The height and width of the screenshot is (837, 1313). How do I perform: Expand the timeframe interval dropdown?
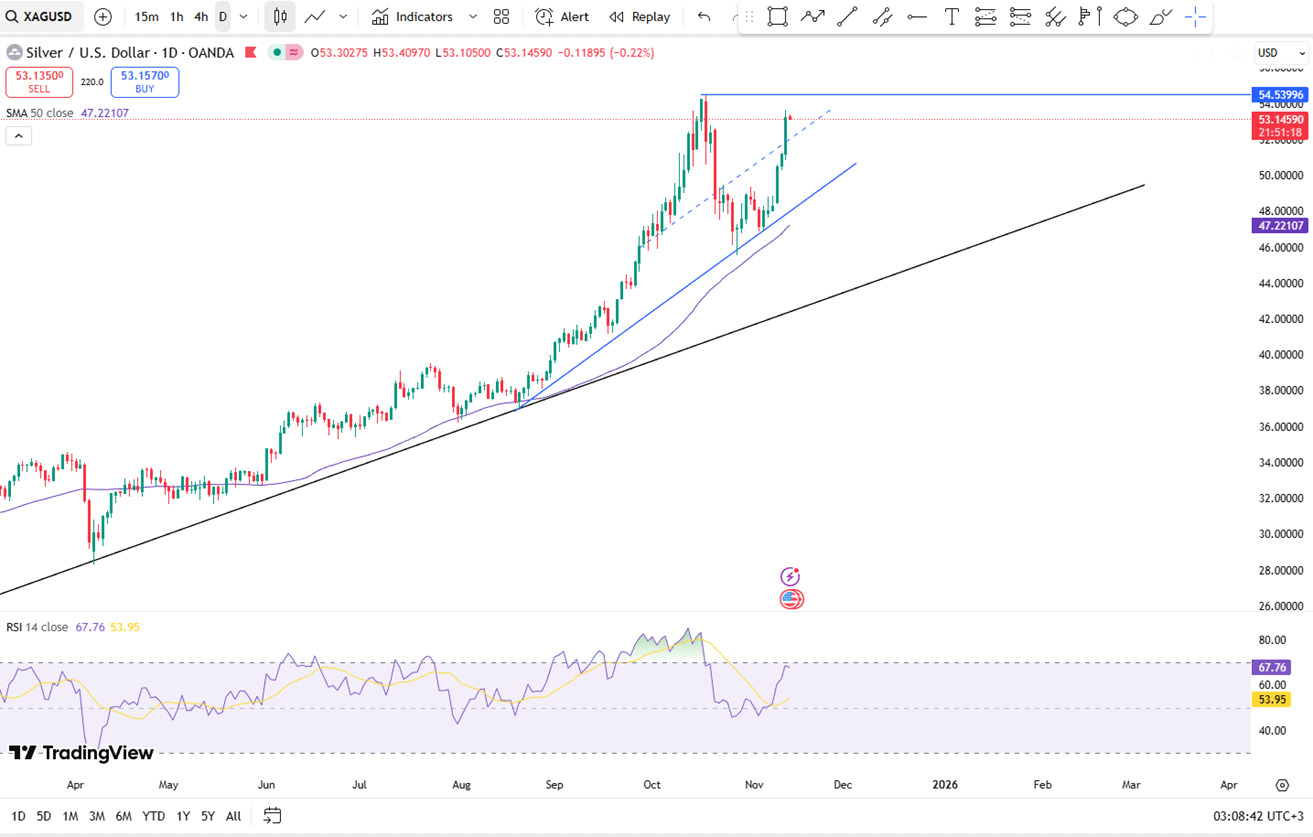tap(243, 17)
